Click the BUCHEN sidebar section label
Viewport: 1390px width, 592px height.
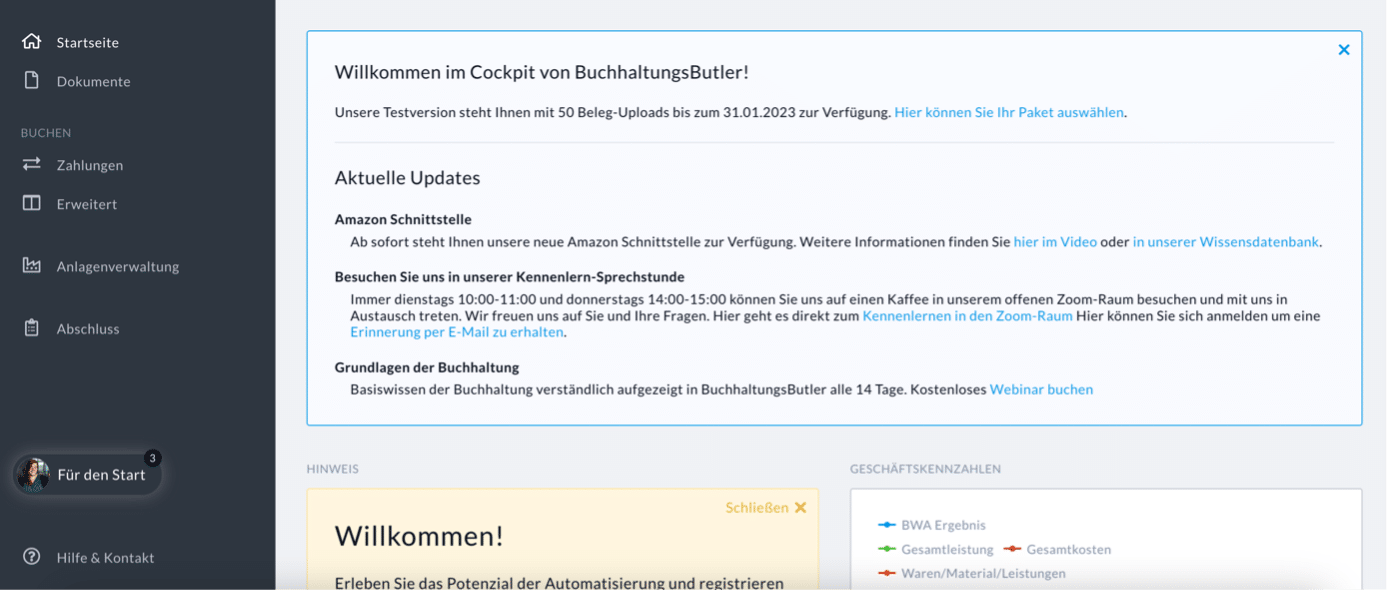point(46,133)
